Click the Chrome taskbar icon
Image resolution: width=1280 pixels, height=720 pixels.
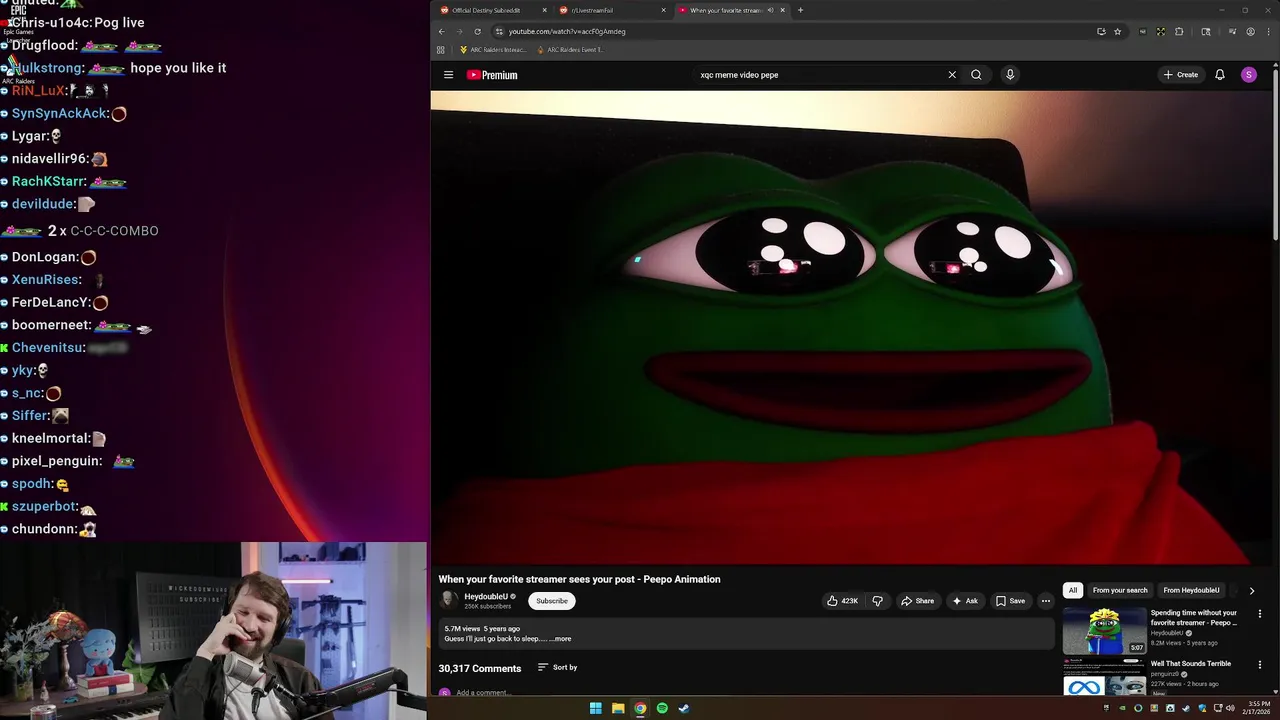pos(640,708)
